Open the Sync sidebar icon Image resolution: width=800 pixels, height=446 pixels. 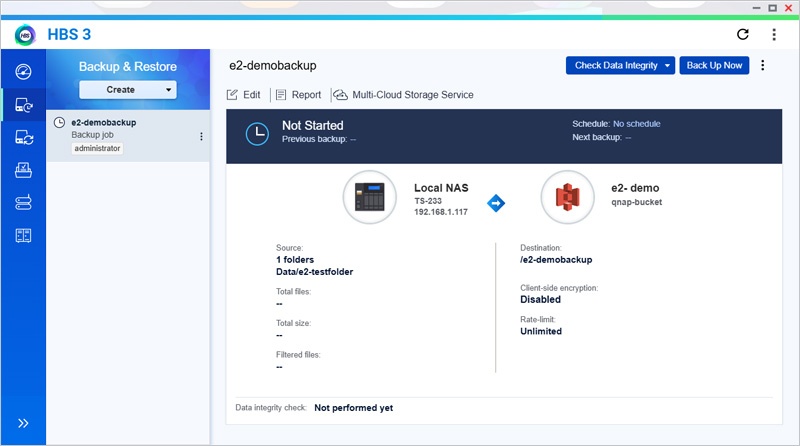click(x=24, y=138)
